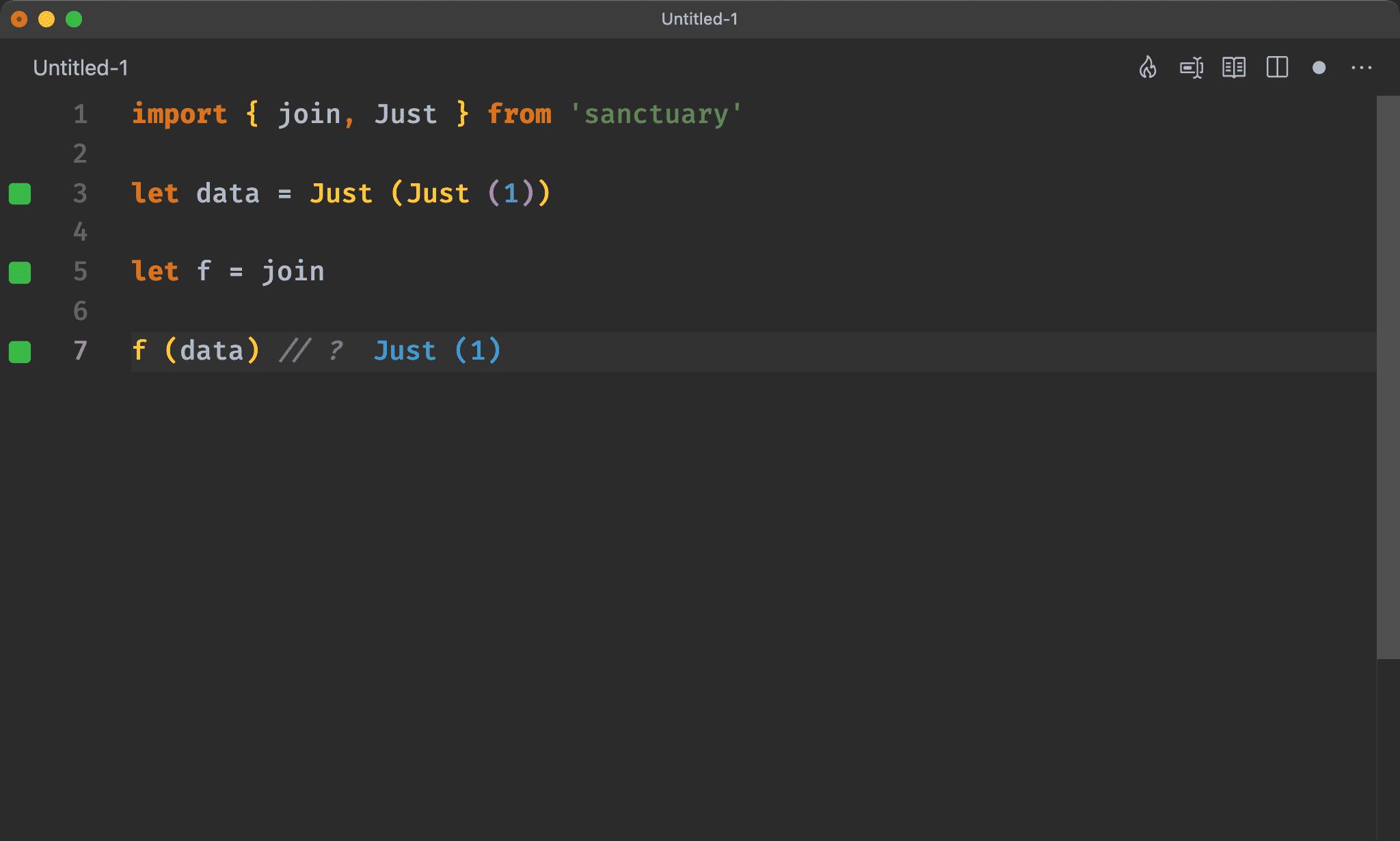Screen dimensions: 1400x841
Task: Expand file name dropdown in title bar
Action: tap(700, 19)
